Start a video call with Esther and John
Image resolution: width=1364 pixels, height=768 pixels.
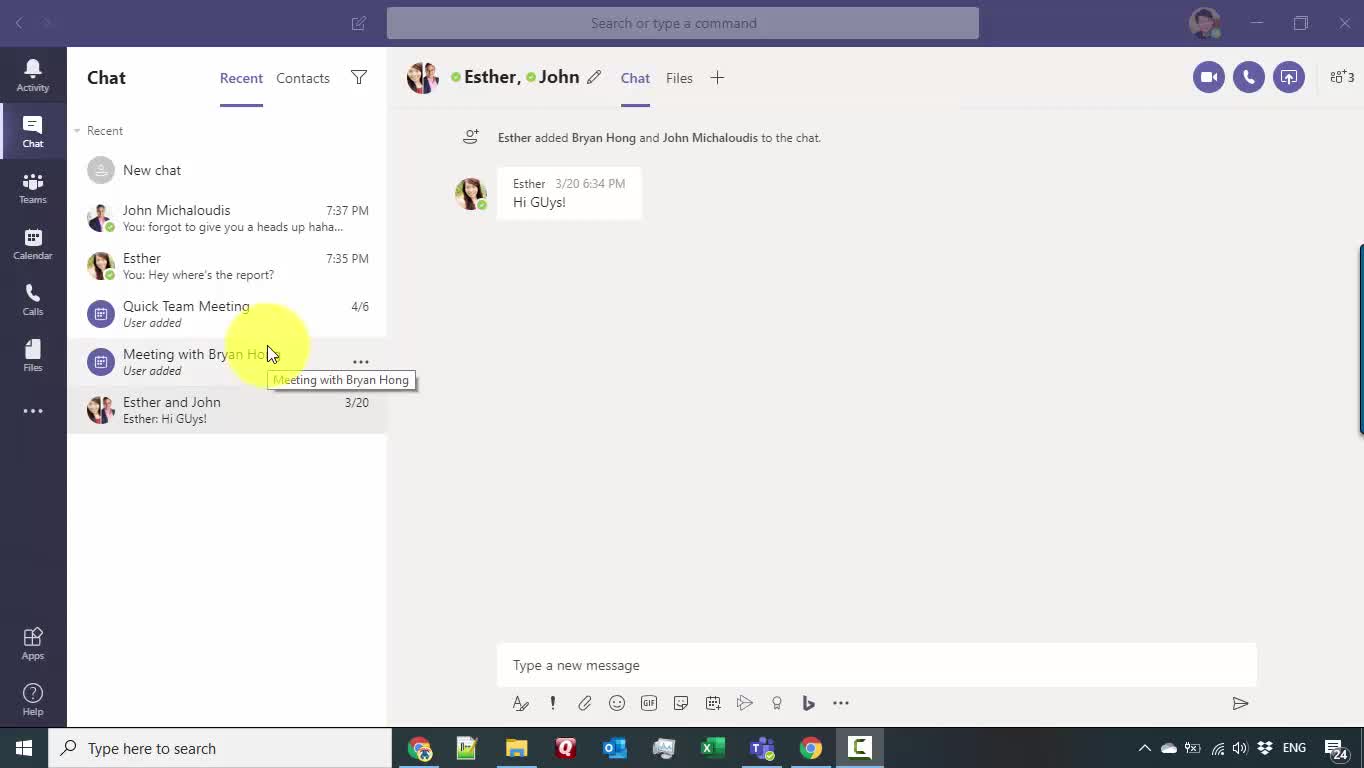pos(1208,77)
